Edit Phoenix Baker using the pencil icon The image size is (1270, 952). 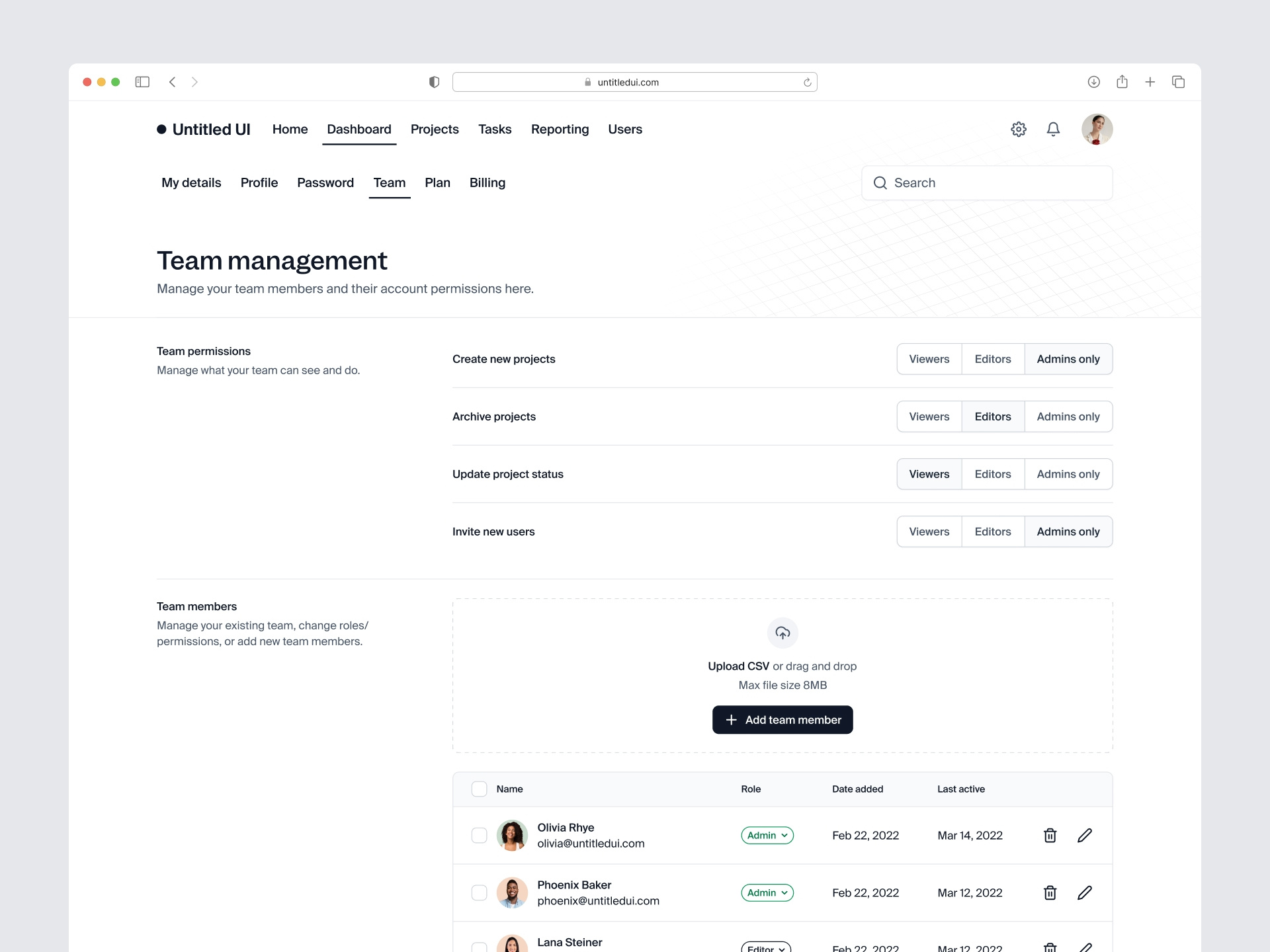pyautogui.click(x=1085, y=892)
